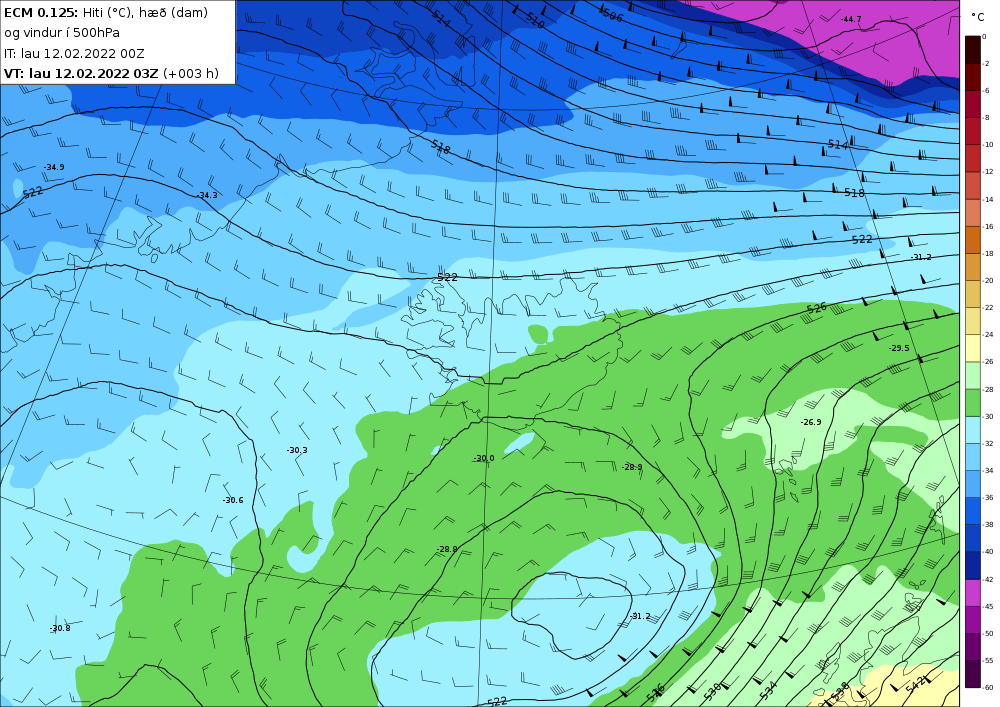Click the temperature value '-28.9' on the map
Image resolution: width=1000 pixels, height=707 pixels.
click(x=631, y=467)
